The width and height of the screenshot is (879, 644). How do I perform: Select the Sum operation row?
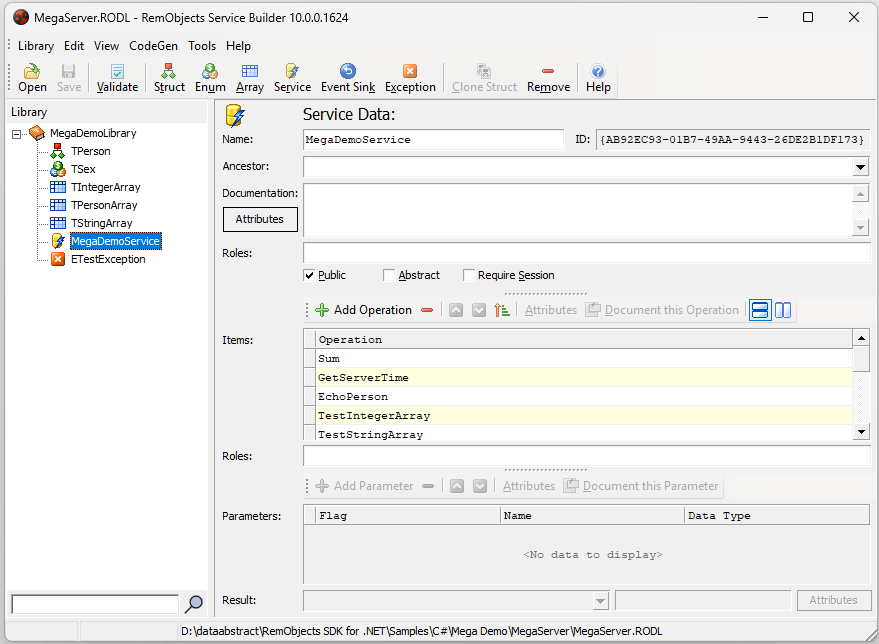click(583, 359)
